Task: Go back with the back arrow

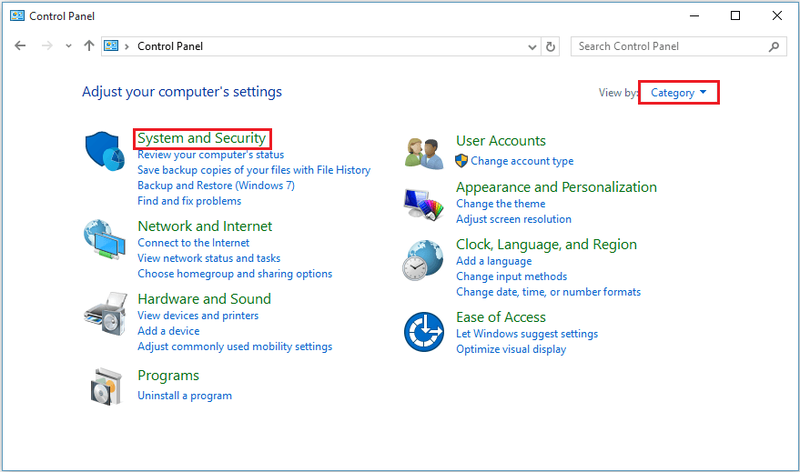Action: 20,46
